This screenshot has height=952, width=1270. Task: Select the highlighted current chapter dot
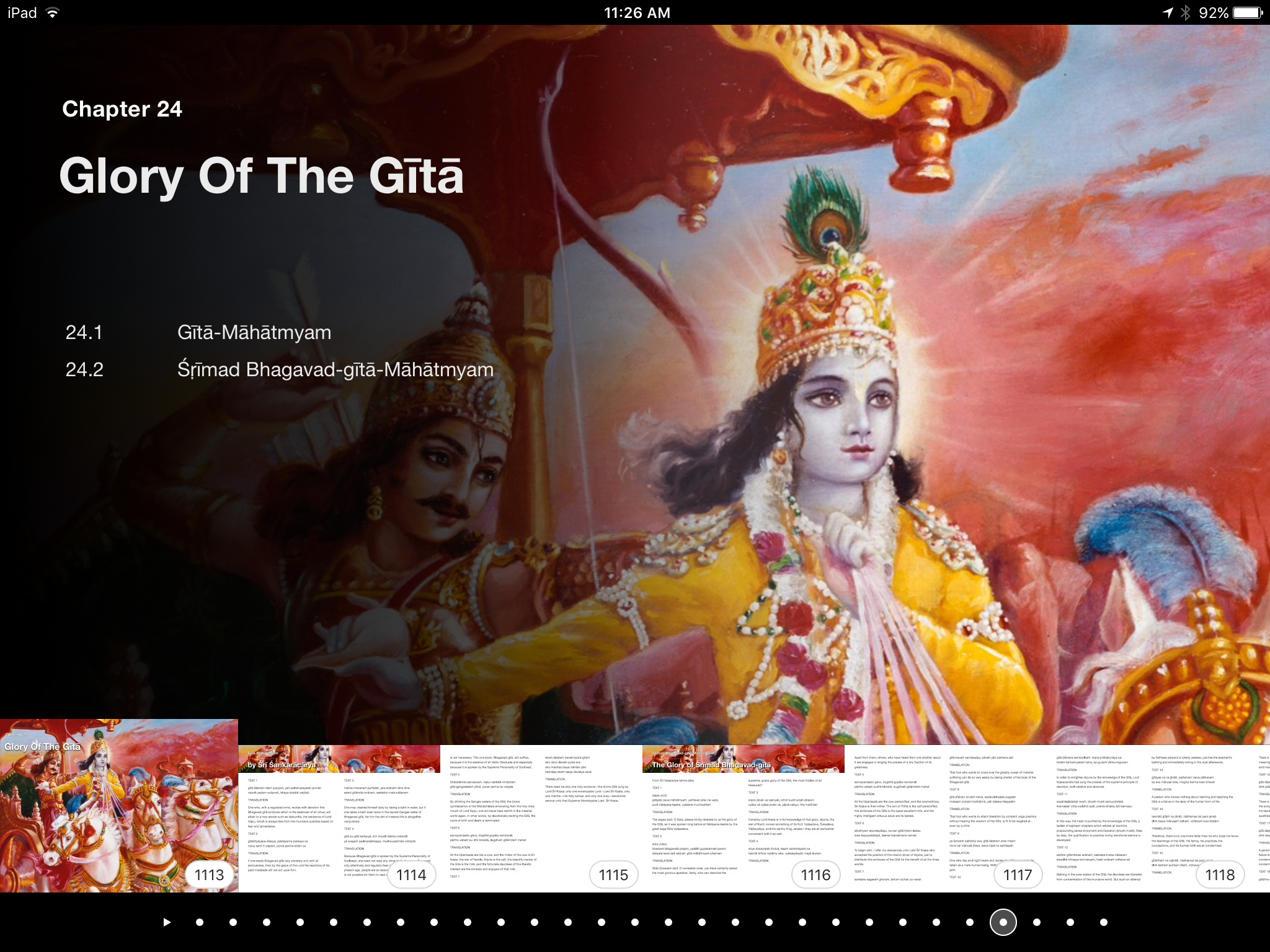click(x=1003, y=922)
